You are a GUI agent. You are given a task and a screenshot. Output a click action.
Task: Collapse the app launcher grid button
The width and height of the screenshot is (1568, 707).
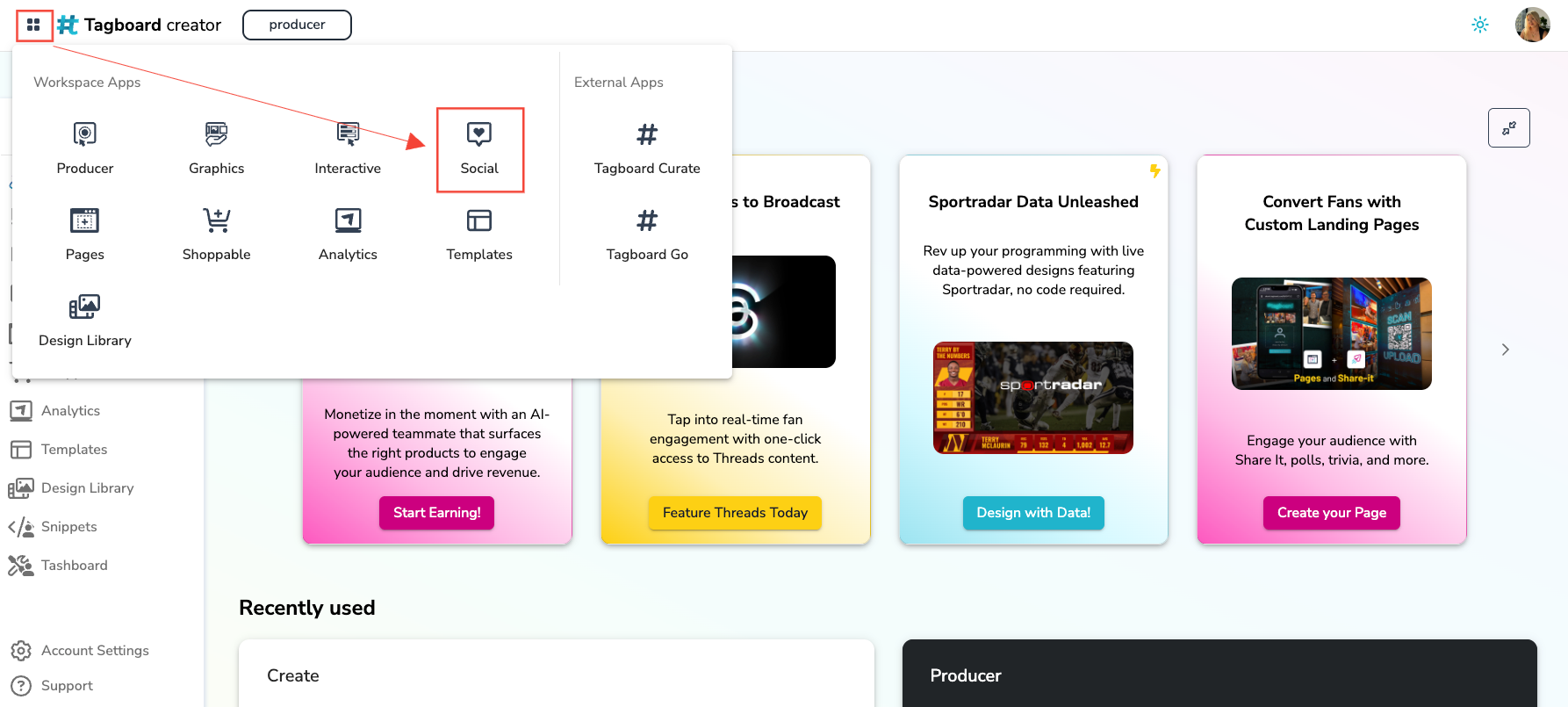[33, 25]
